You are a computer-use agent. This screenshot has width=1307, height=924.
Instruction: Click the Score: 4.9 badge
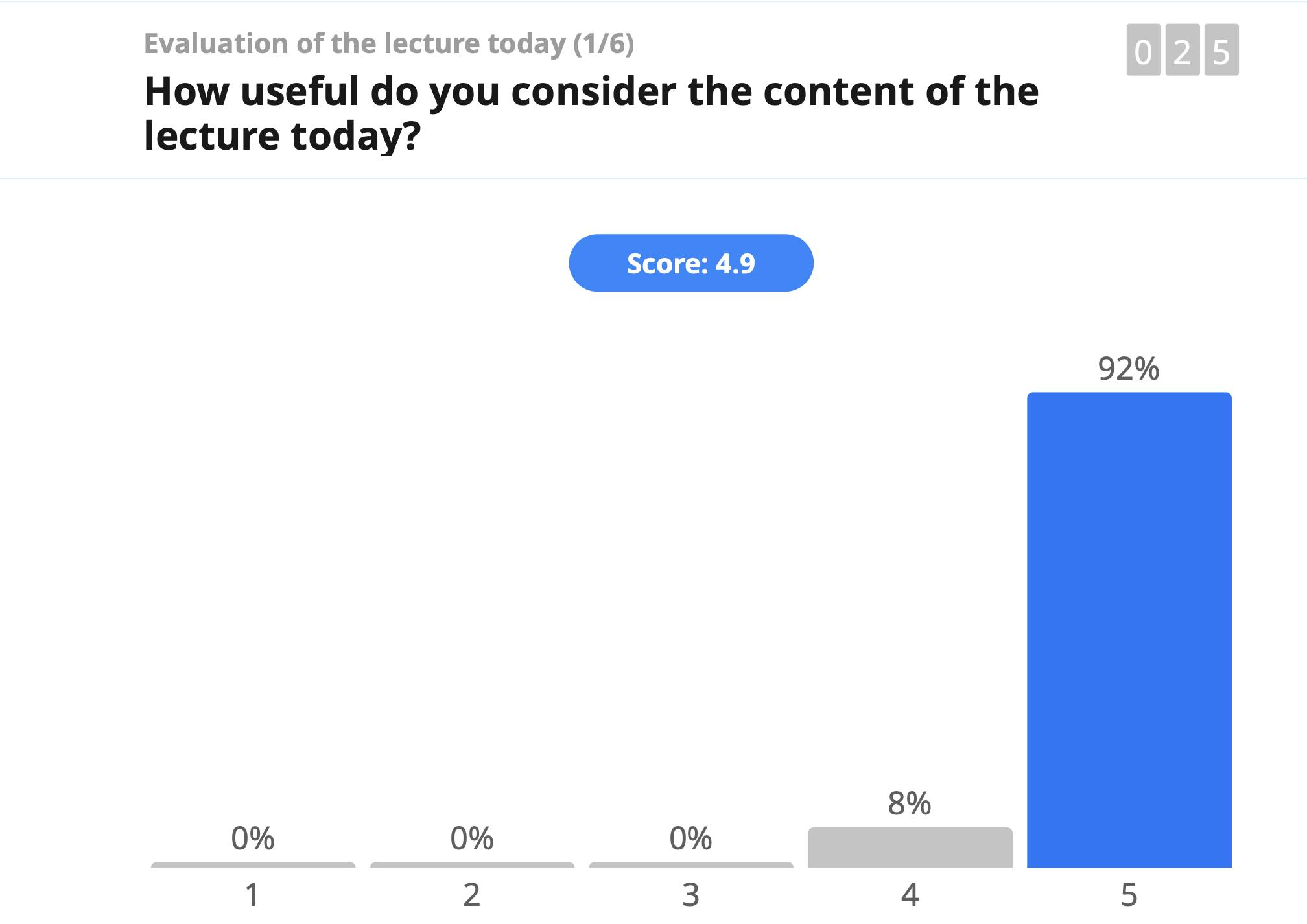(690, 263)
